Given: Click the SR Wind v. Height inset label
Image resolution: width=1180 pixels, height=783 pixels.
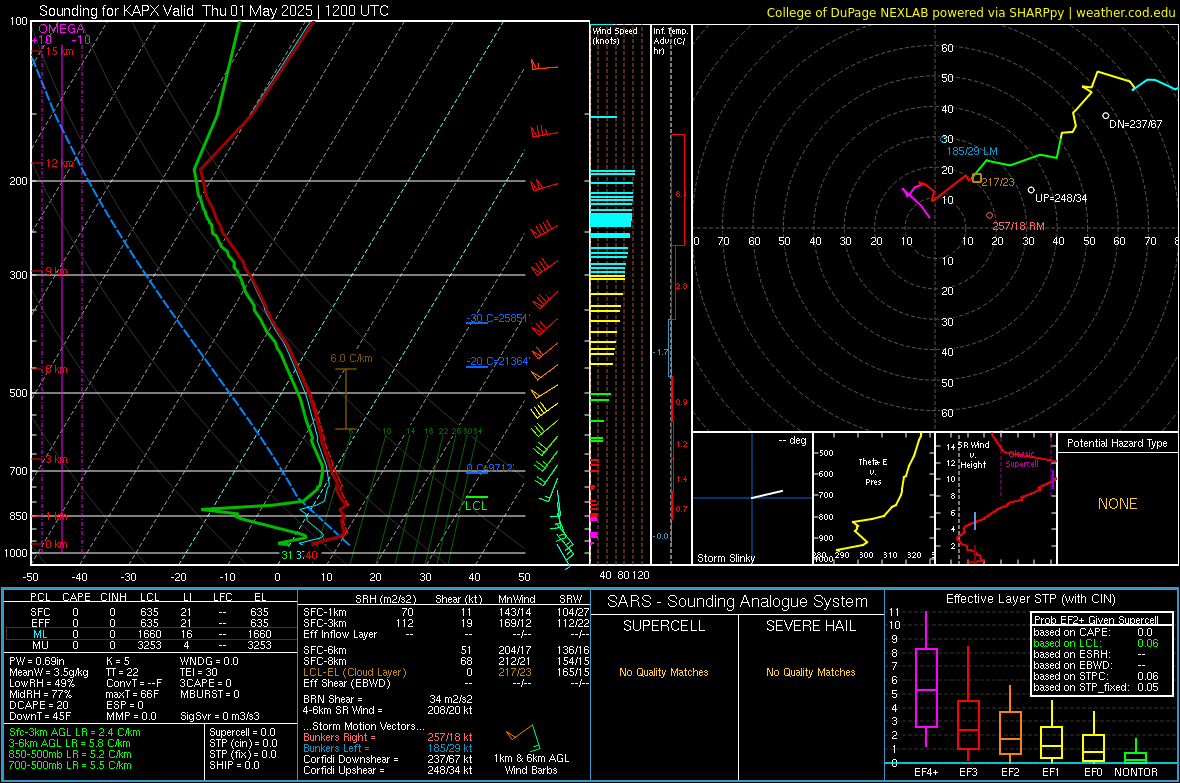Looking at the screenshot, I should pos(973,455).
